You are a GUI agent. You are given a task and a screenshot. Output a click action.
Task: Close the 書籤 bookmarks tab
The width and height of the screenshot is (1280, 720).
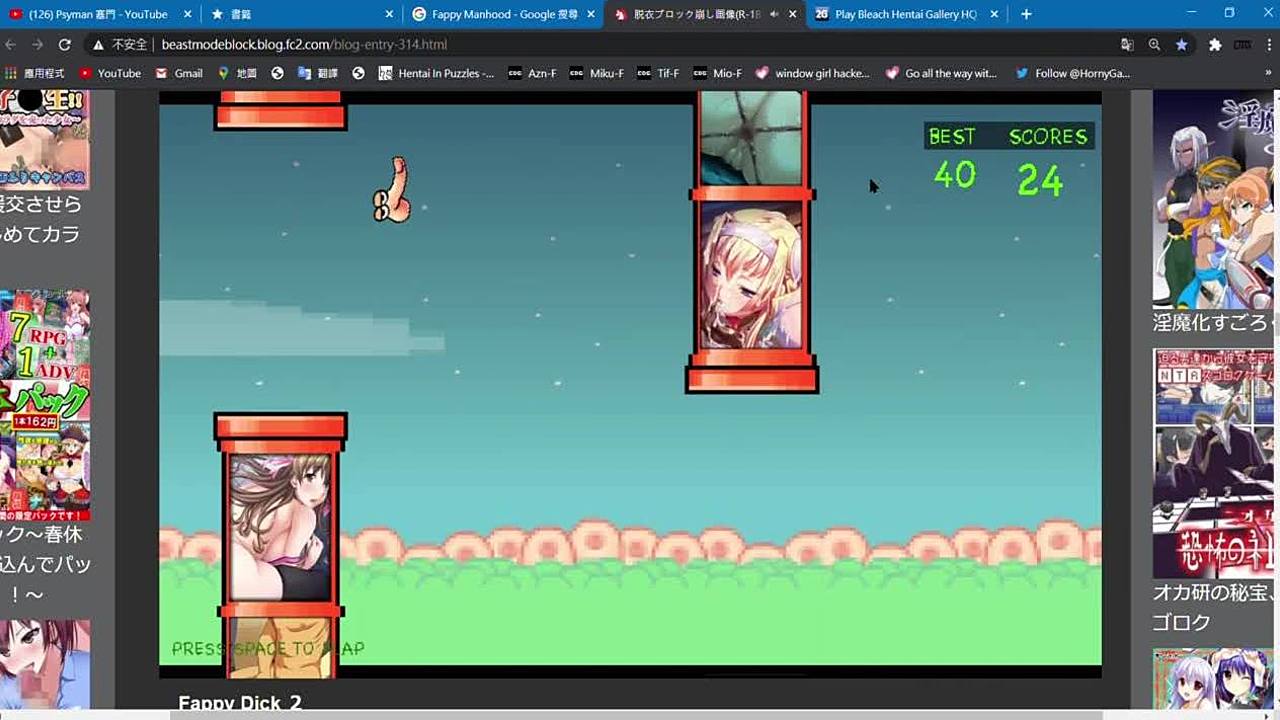pos(389,14)
